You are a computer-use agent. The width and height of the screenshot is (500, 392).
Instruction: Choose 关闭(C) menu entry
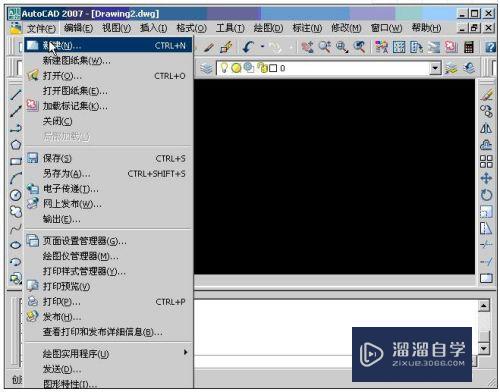[x=108, y=121]
